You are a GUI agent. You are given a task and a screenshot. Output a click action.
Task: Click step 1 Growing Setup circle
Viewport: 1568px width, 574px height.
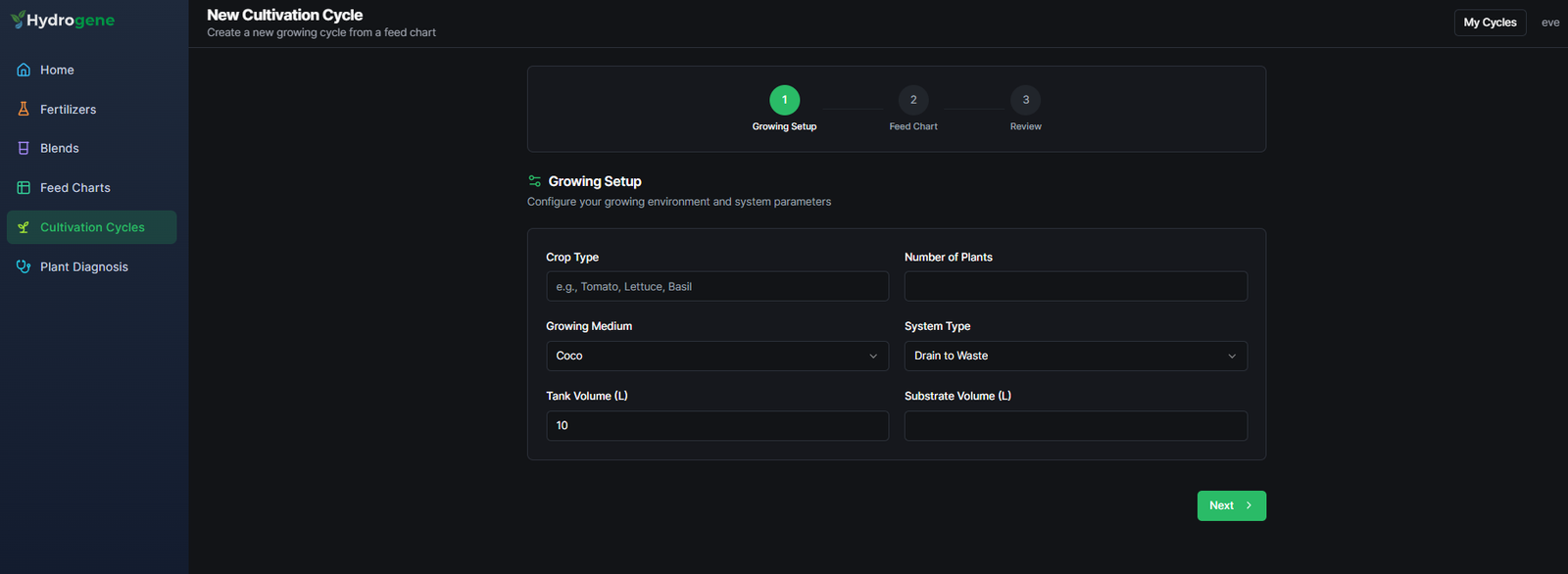click(x=784, y=100)
